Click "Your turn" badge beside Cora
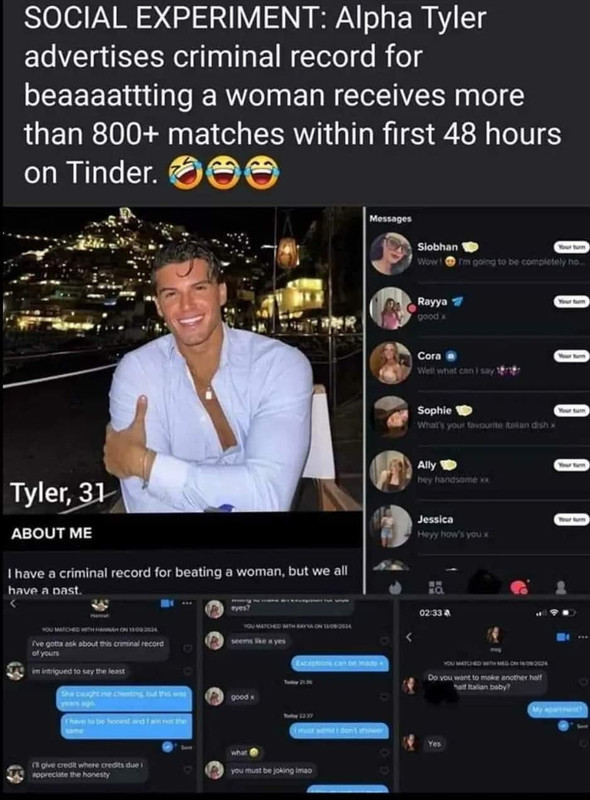This screenshot has width=590, height=800. click(x=572, y=356)
